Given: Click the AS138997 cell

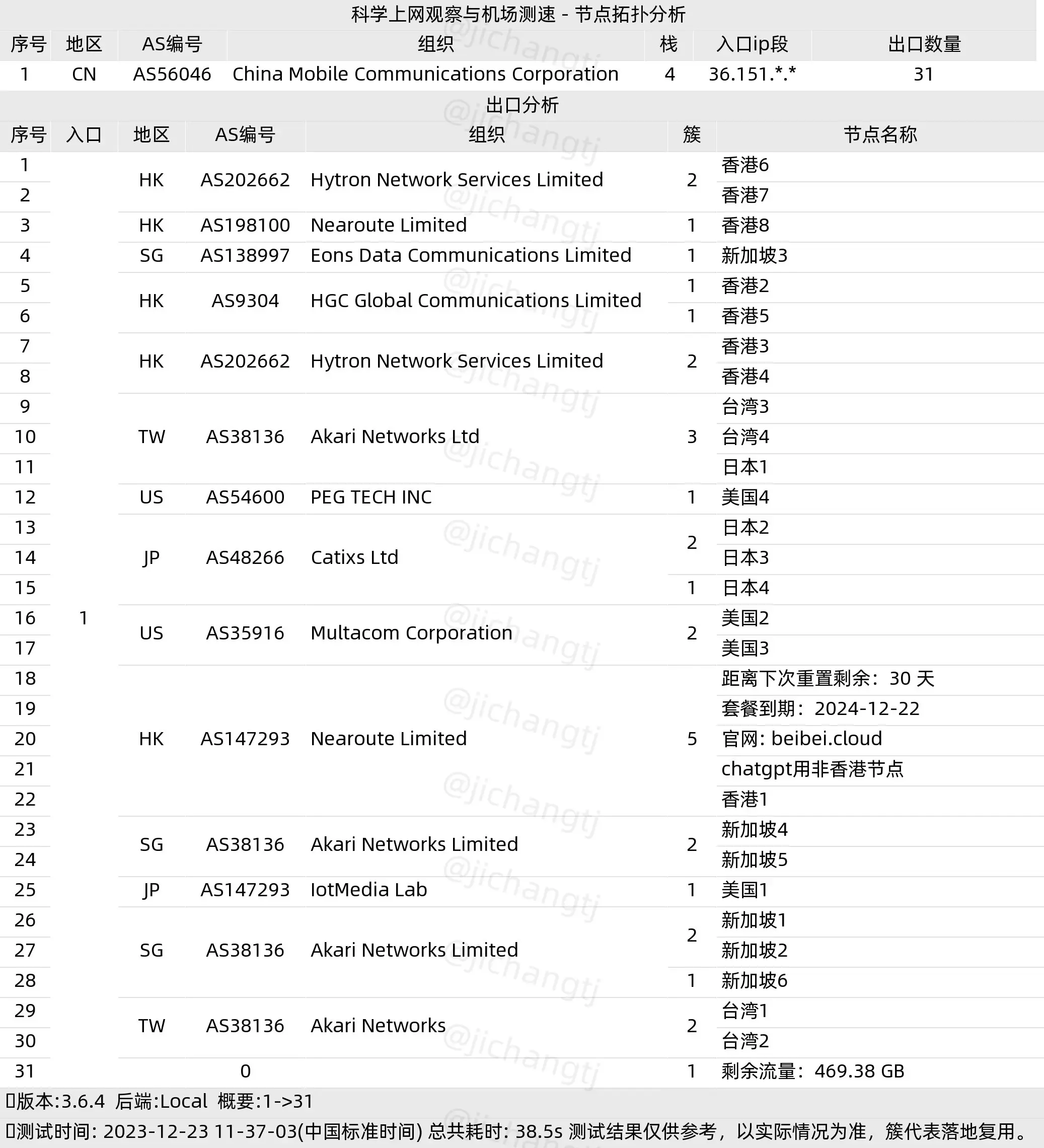Looking at the screenshot, I should pos(245,256).
